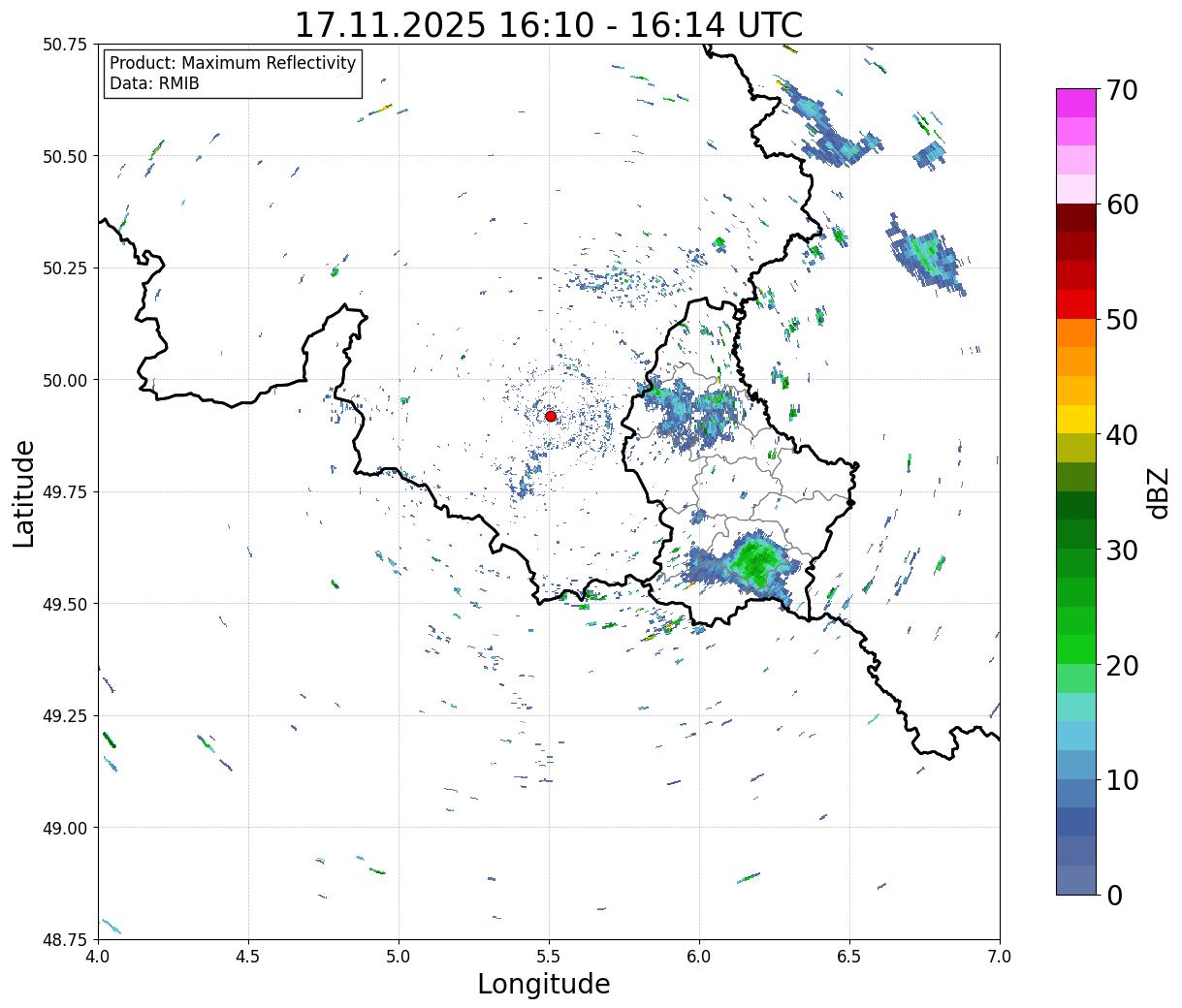Click longitude tick label '4.0'
The height and width of the screenshot is (1008, 1182).
(98, 956)
